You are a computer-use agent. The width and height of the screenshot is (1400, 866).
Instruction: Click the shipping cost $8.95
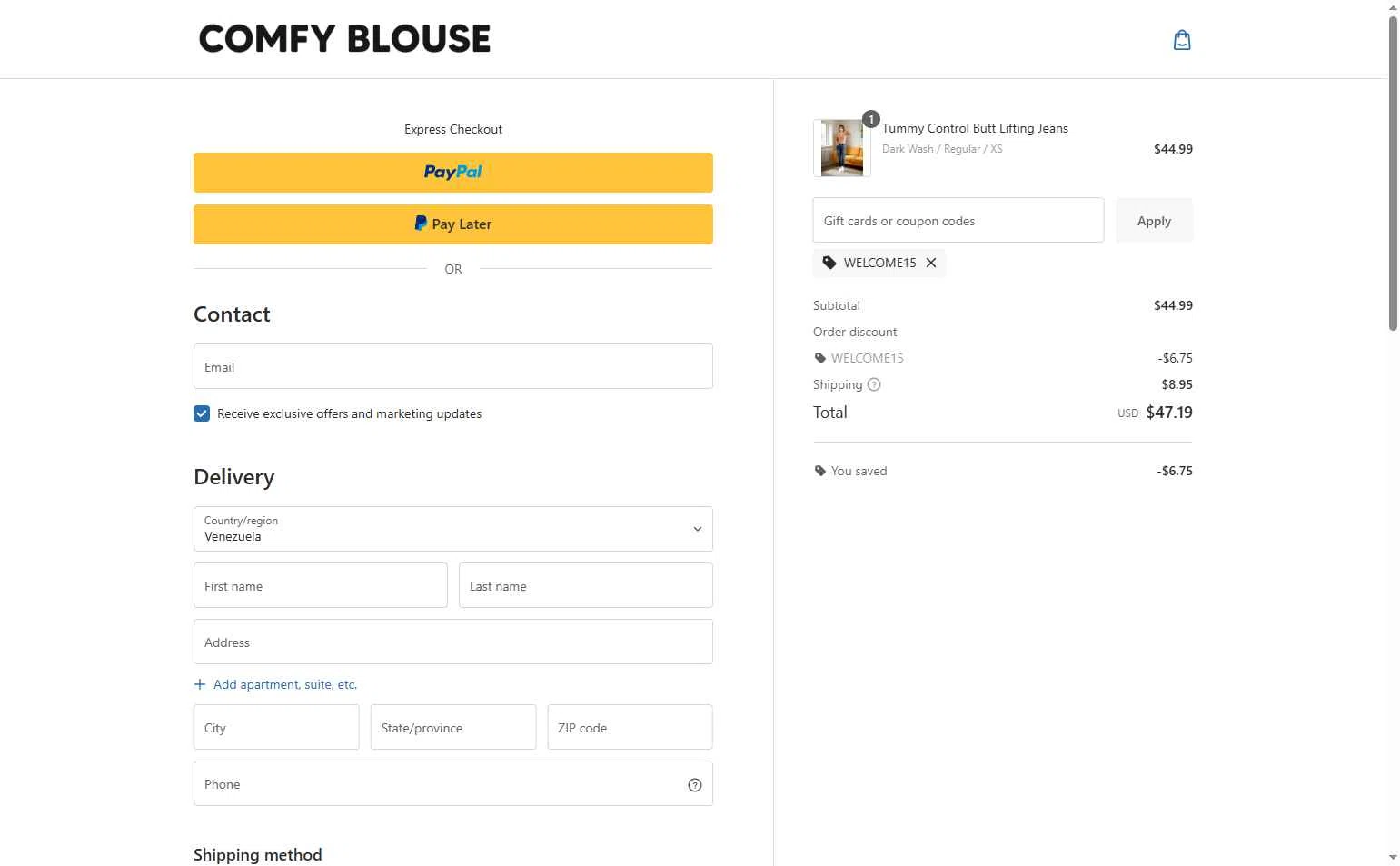point(1177,384)
